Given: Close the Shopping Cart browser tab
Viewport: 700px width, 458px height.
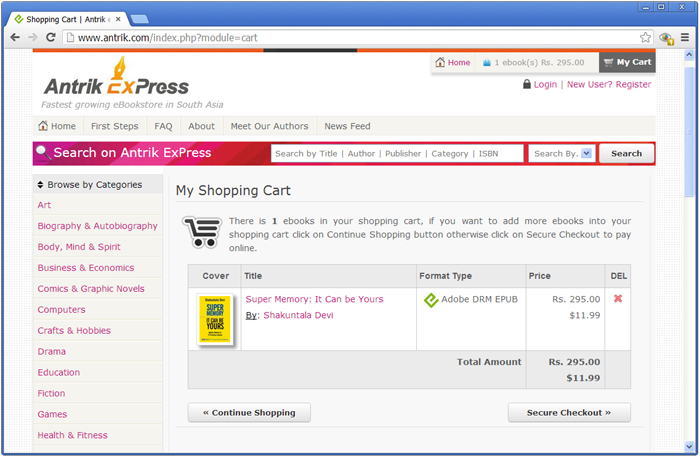Looking at the screenshot, I should (118, 19).
